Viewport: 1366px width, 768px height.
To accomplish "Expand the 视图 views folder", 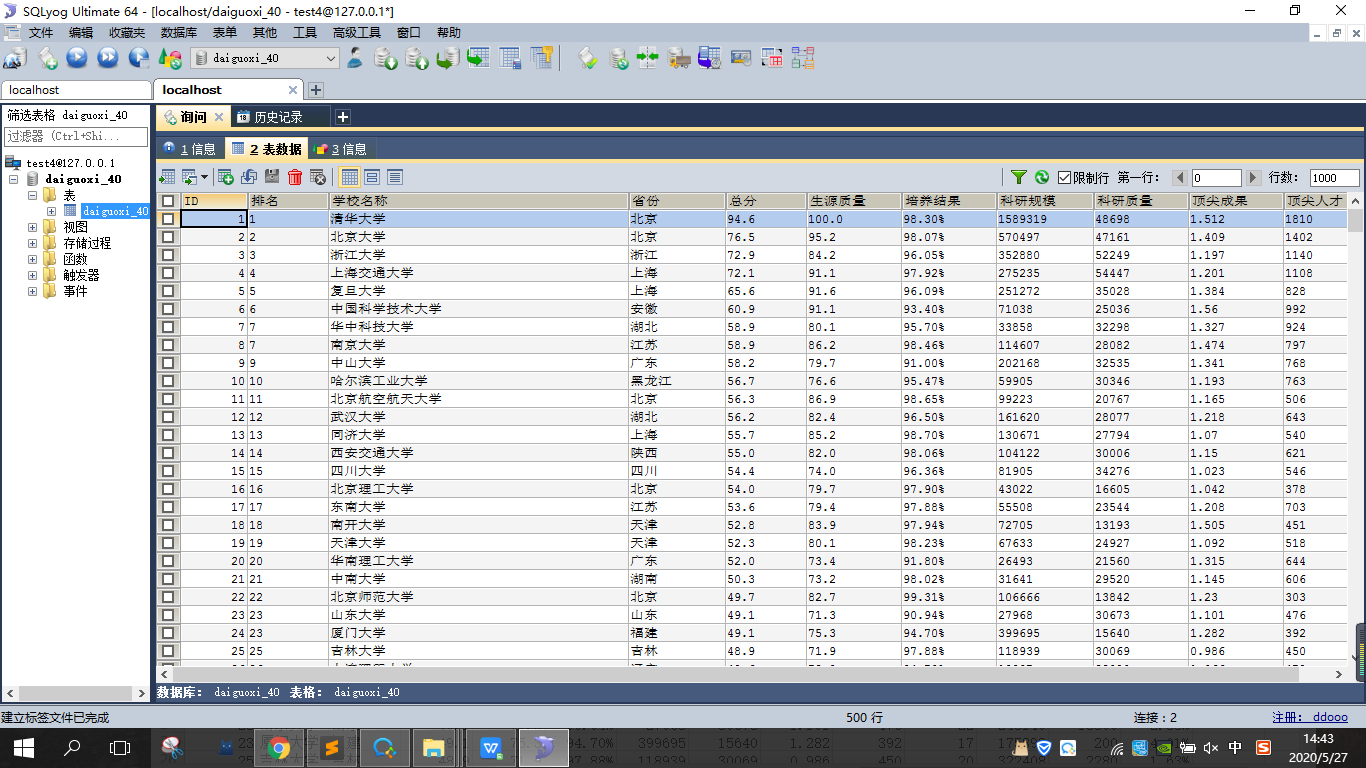I will point(32,227).
